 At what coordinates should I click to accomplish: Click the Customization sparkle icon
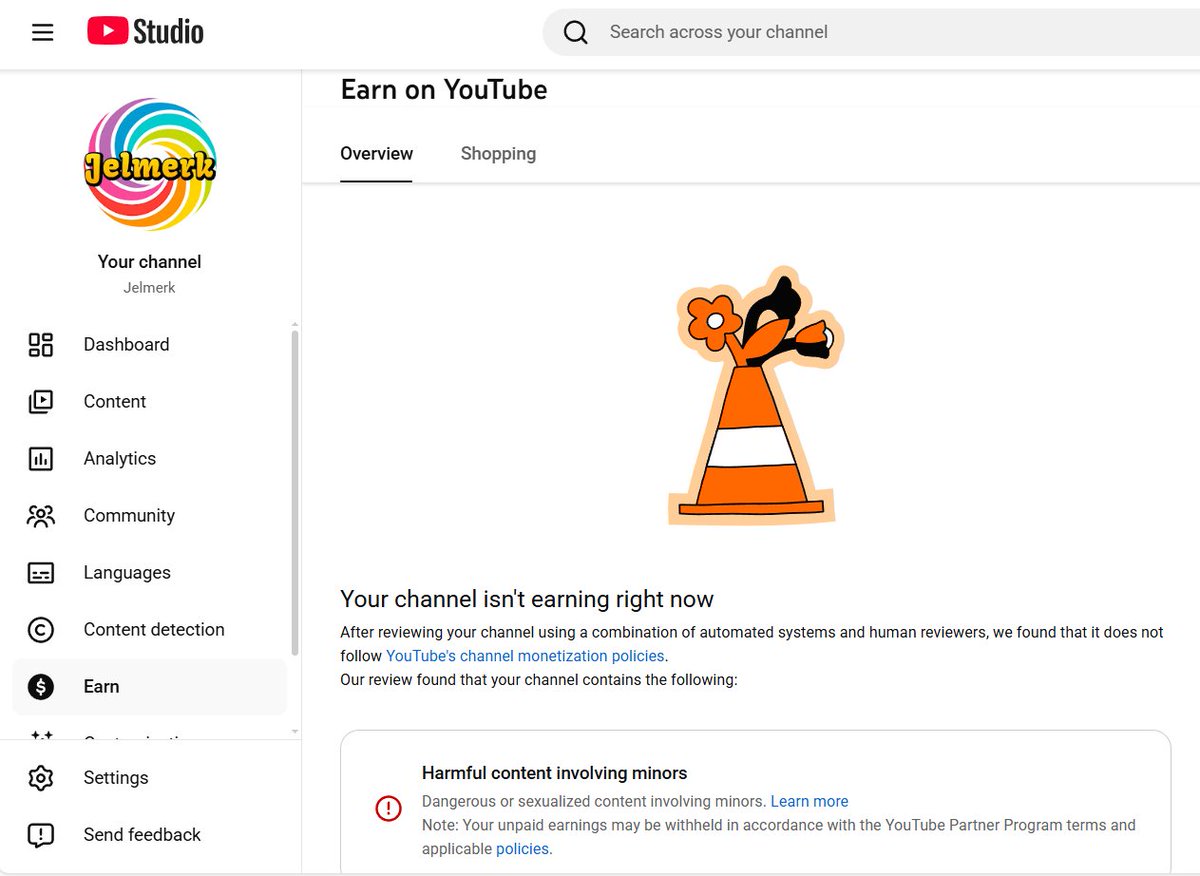click(x=41, y=737)
